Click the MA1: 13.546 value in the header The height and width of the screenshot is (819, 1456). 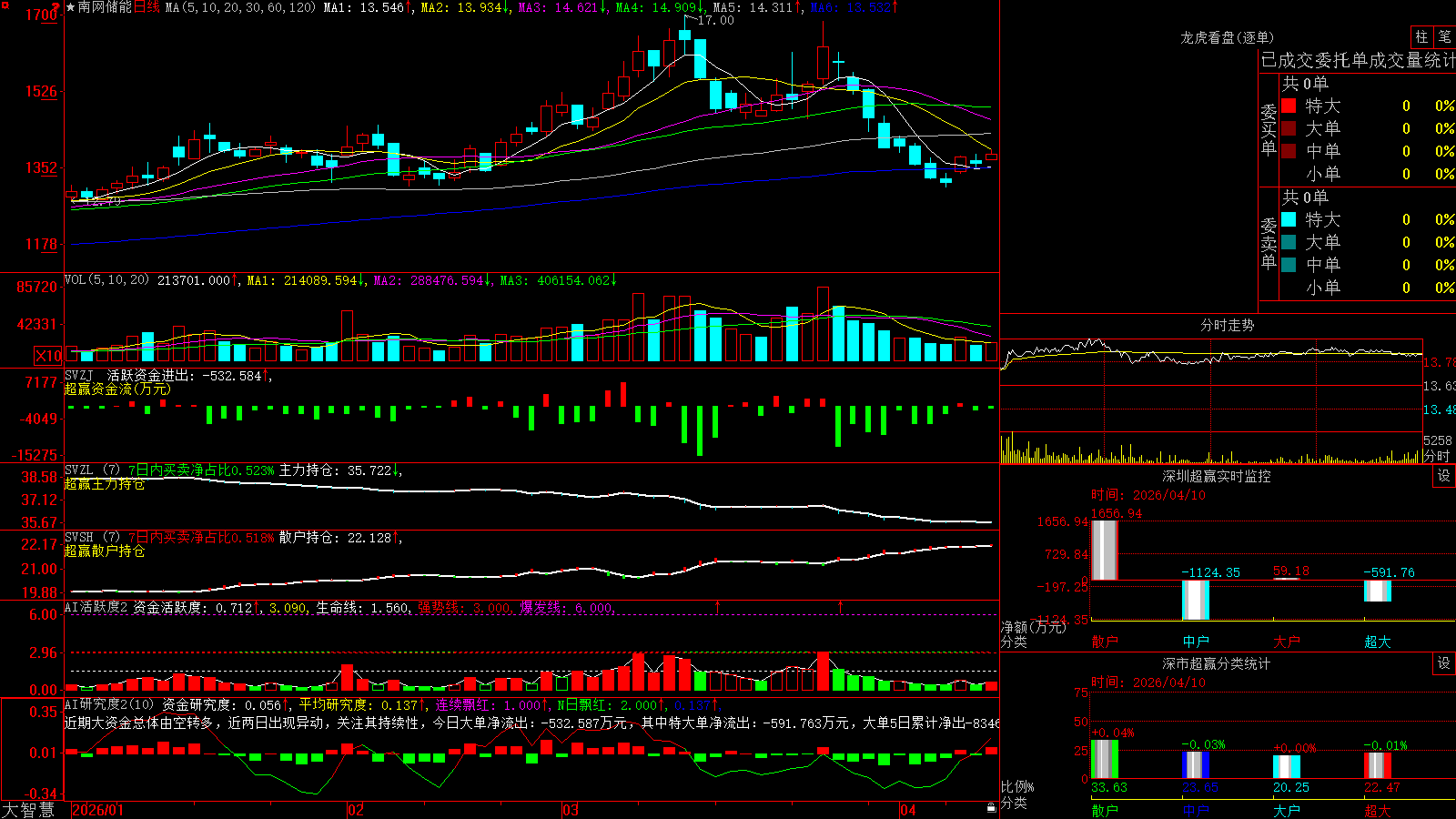[363, 7]
